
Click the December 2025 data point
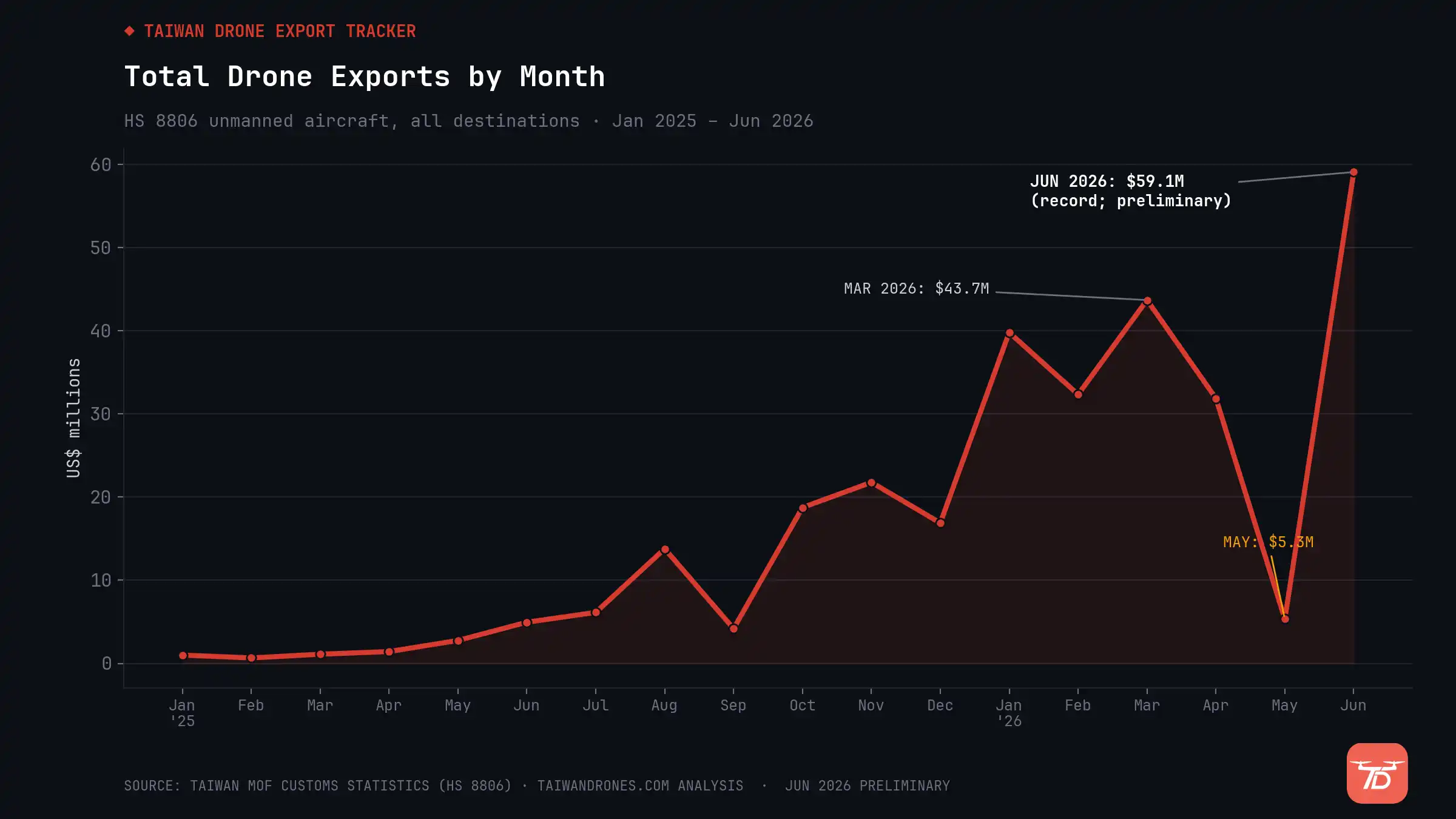tap(940, 523)
